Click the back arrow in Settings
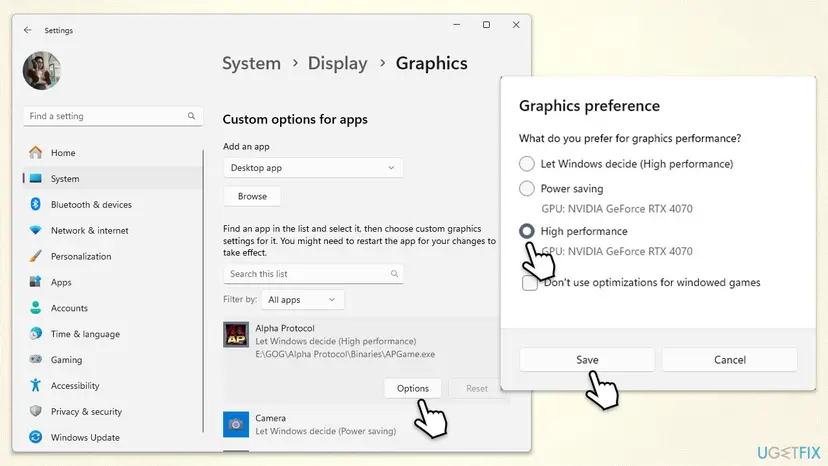 coord(27,30)
